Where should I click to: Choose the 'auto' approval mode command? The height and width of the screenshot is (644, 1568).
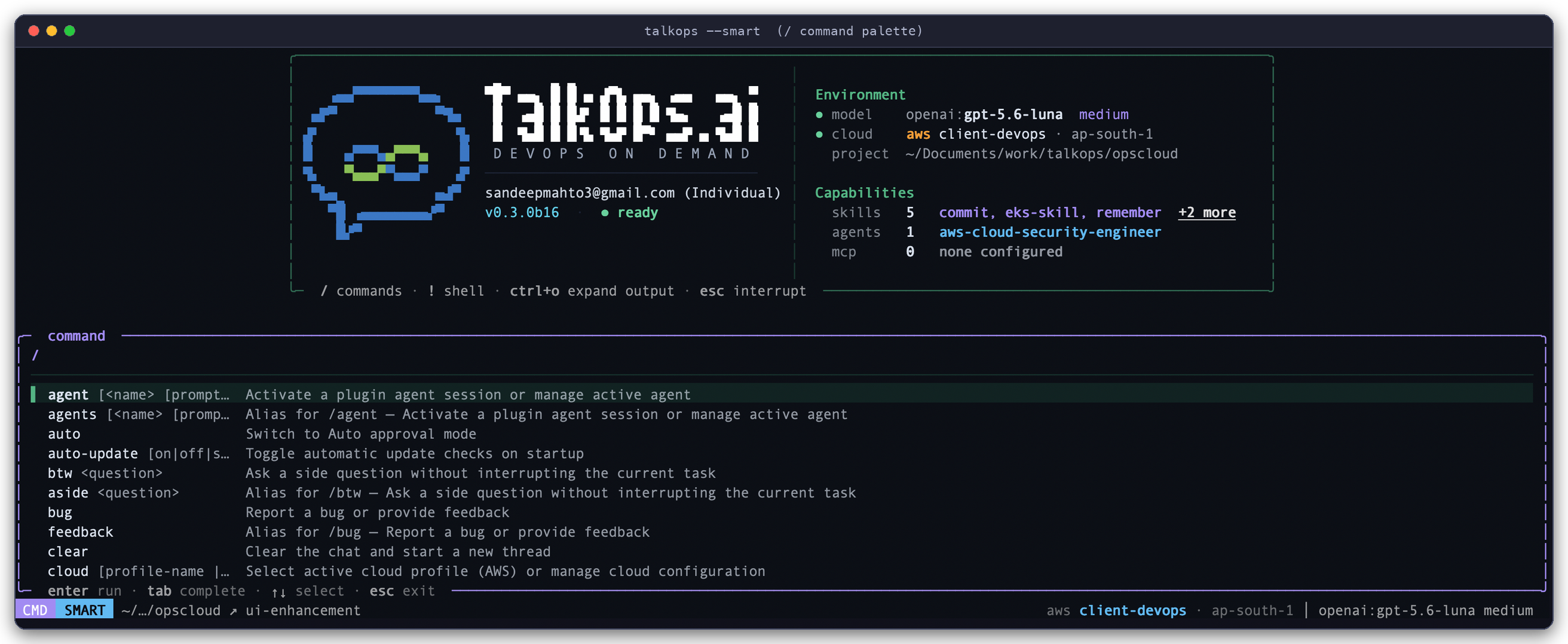tap(782, 434)
